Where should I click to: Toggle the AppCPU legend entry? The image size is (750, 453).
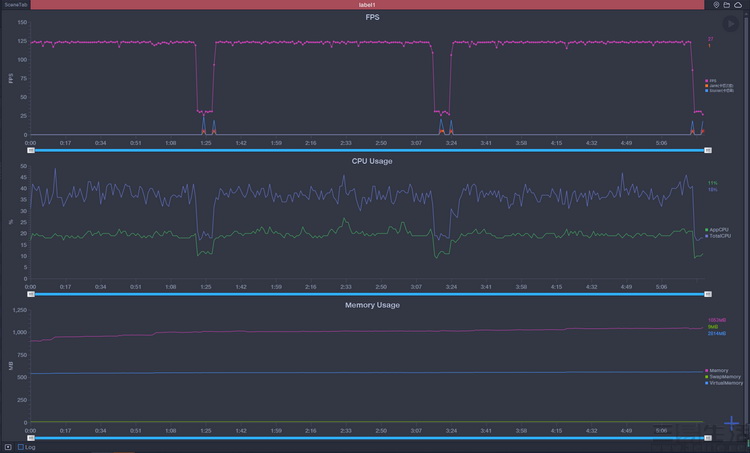[717, 230]
